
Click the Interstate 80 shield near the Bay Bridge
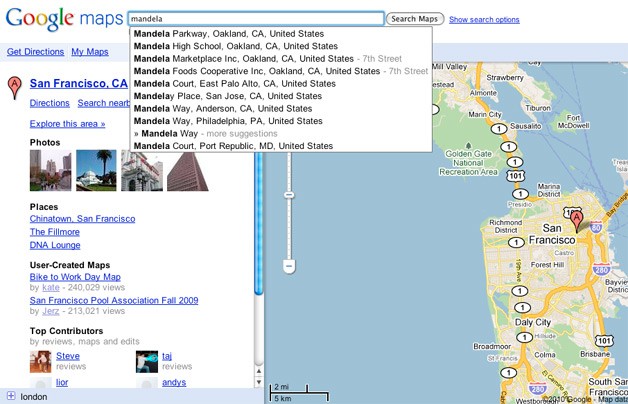(x=596, y=227)
